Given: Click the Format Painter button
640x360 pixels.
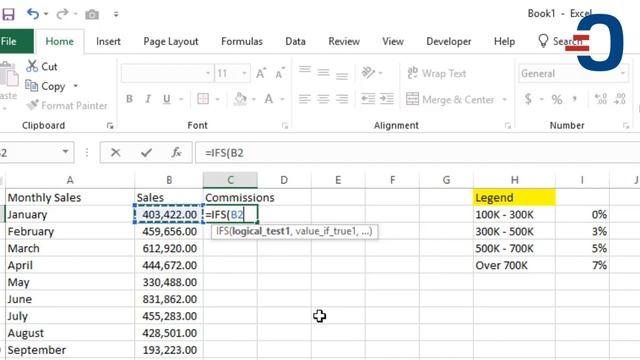Looking at the screenshot, I should coord(67,105).
